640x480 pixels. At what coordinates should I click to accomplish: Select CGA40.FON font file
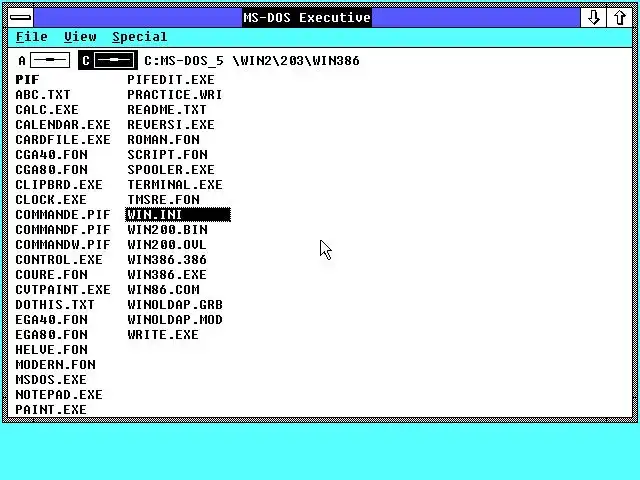[51, 155]
